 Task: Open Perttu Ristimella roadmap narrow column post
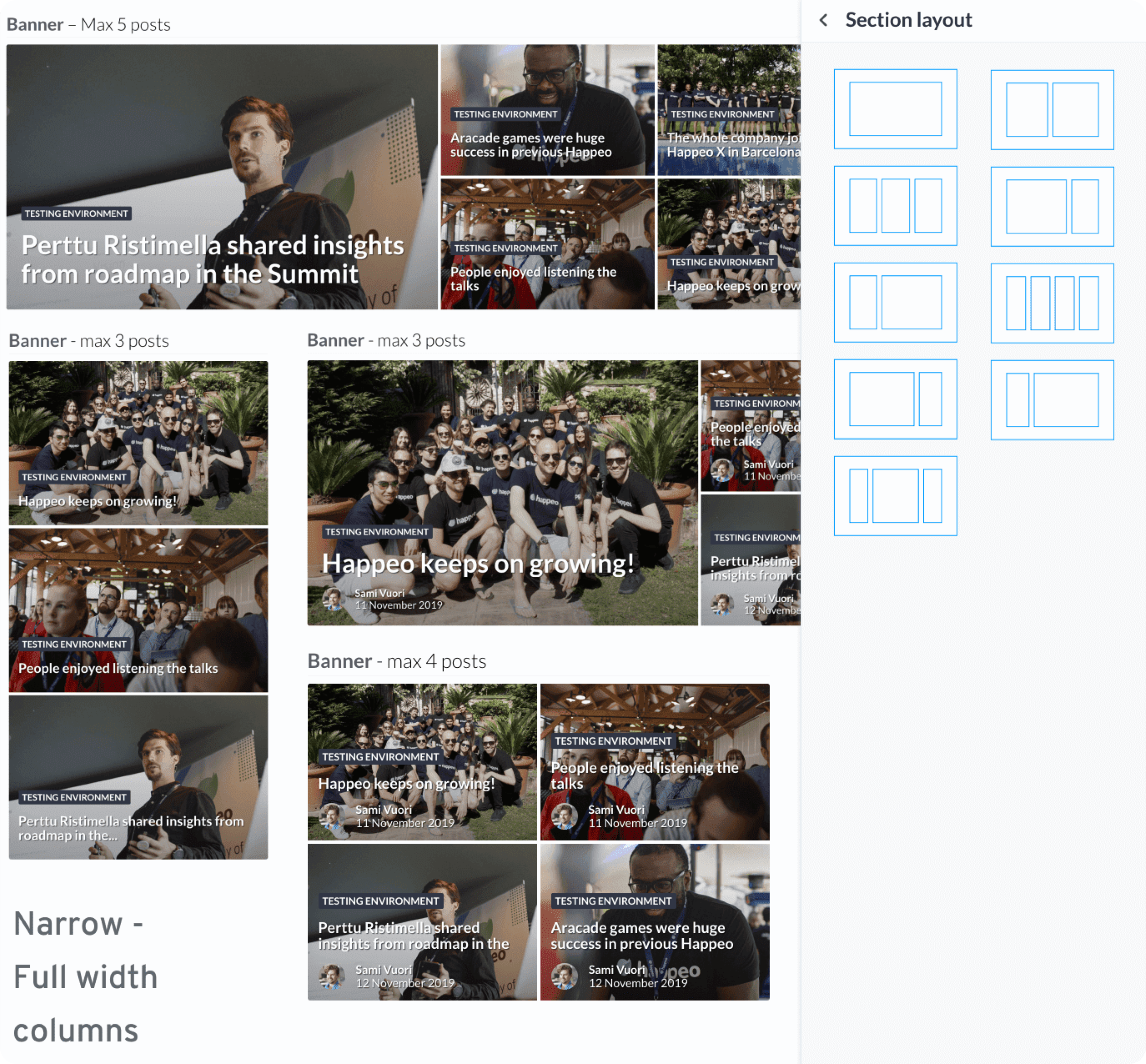pyautogui.click(x=138, y=777)
